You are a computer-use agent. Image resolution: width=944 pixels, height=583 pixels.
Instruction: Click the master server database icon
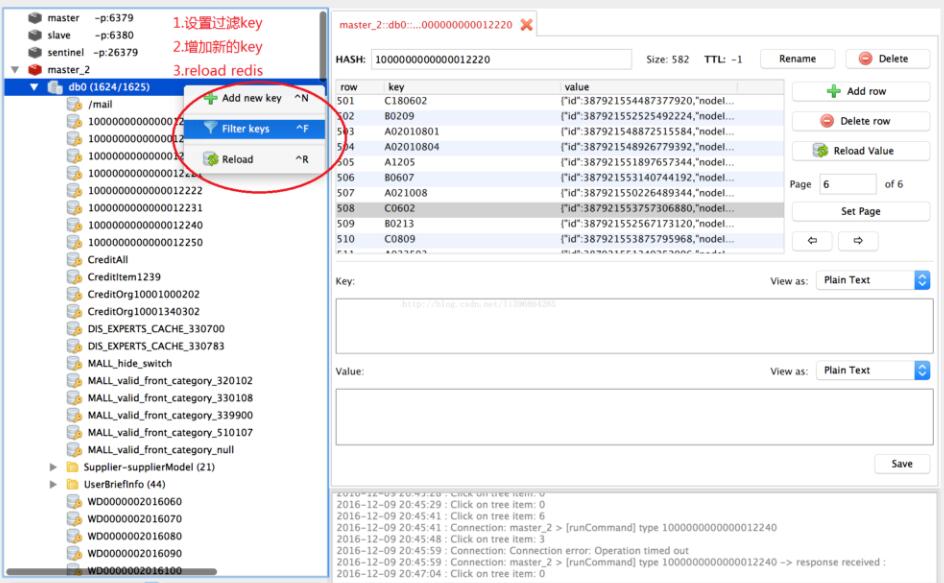click(35, 17)
